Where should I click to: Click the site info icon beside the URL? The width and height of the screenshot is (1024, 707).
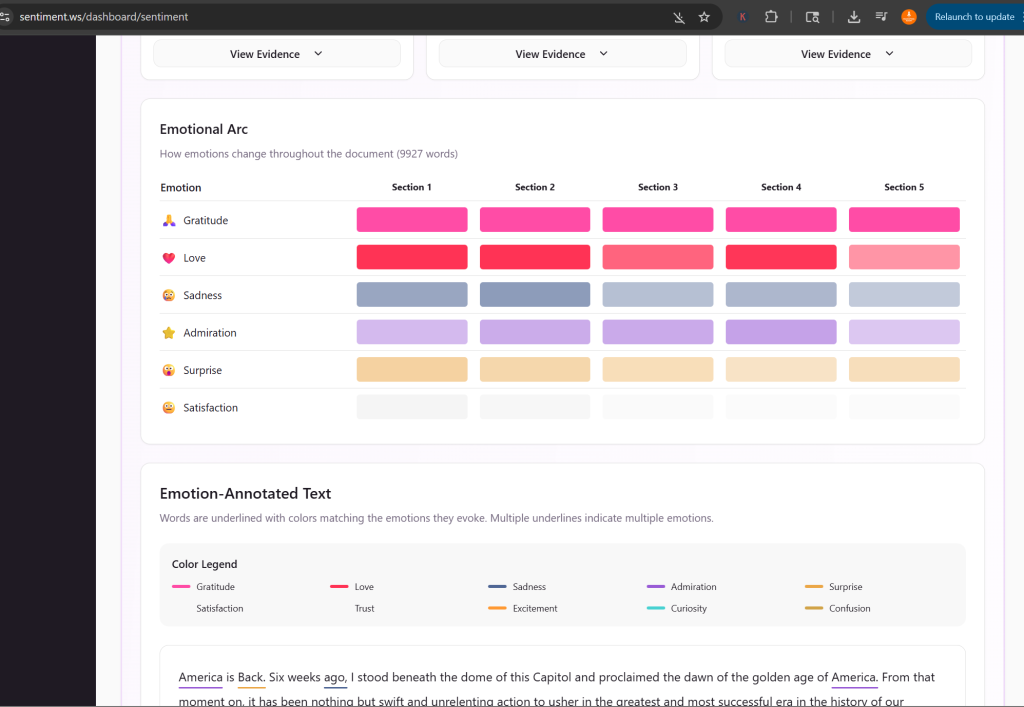point(6,17)
